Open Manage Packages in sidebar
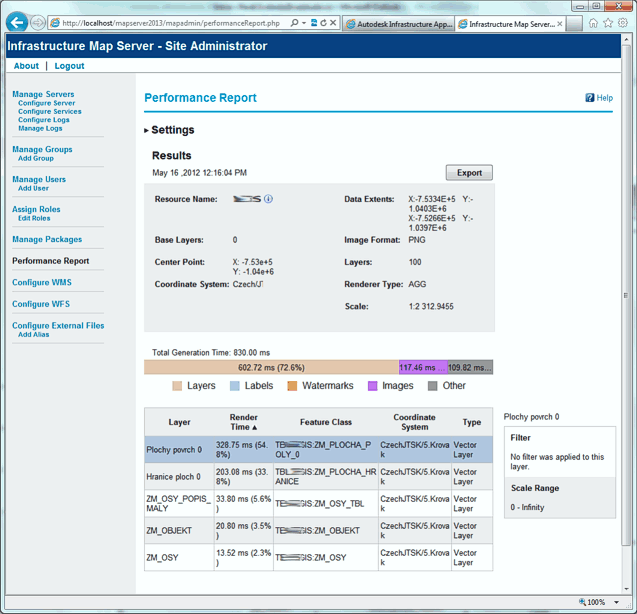637x614 pixels. coord(47,239)
